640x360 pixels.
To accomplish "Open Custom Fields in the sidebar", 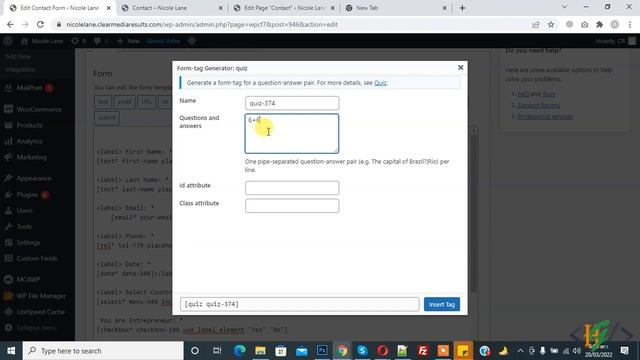I will coord(37,258).
